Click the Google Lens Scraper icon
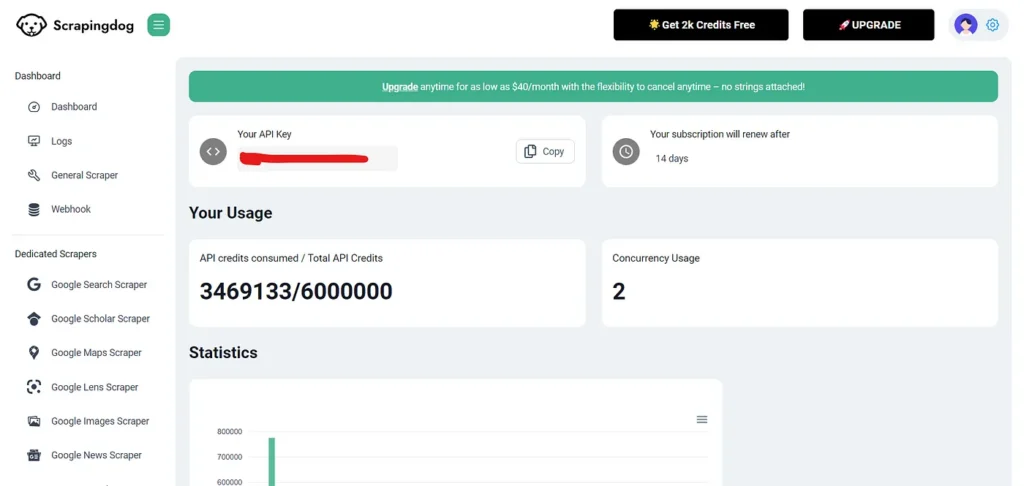 (x=34, y=387)
